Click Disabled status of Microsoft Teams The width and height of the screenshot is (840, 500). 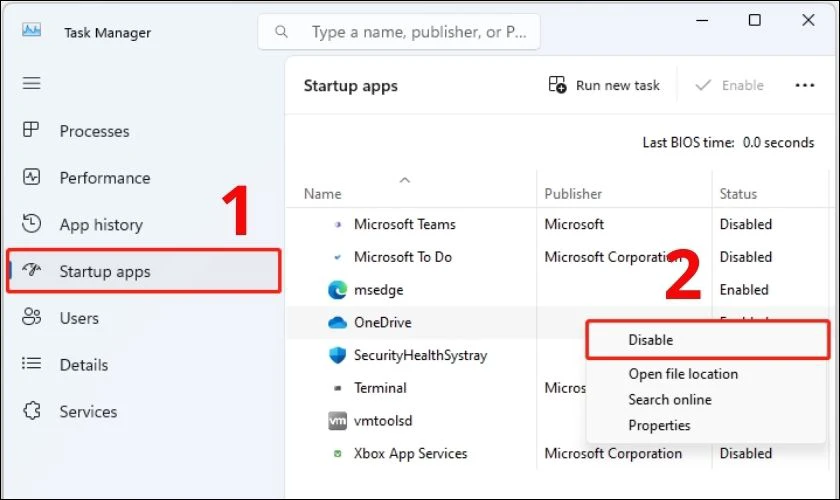point(746,225)
